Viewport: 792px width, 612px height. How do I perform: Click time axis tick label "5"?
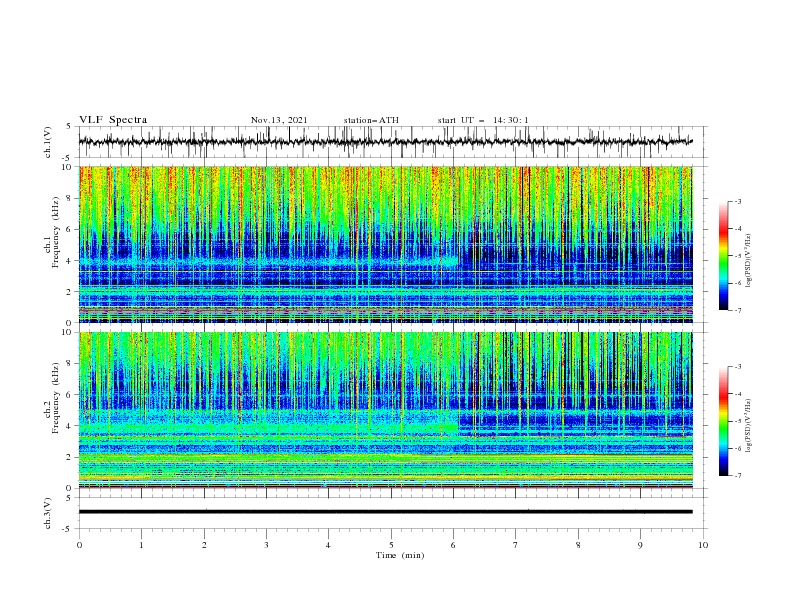(391, 545)
